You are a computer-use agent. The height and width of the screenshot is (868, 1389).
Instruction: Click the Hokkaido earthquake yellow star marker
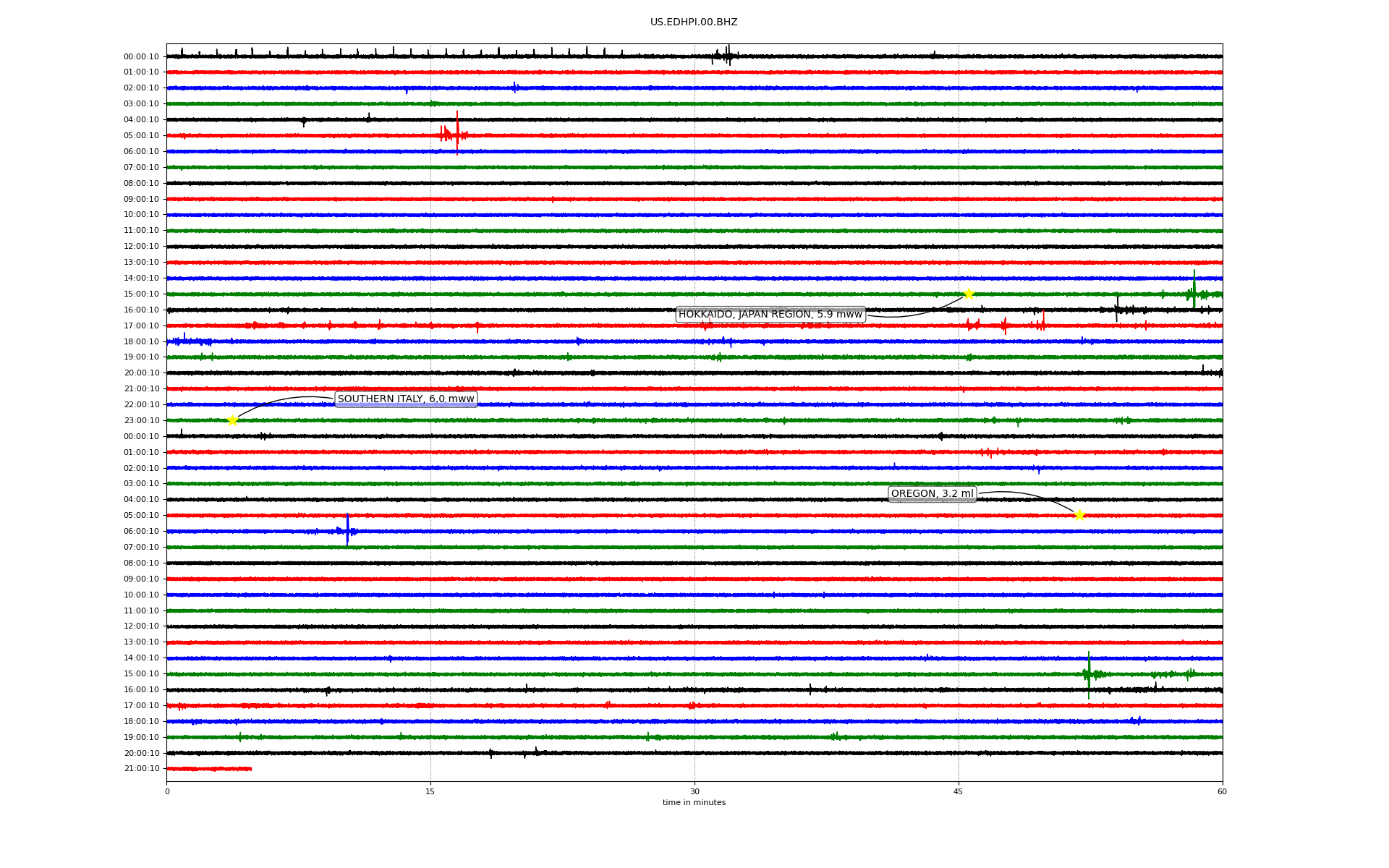[x=969, y=294]
